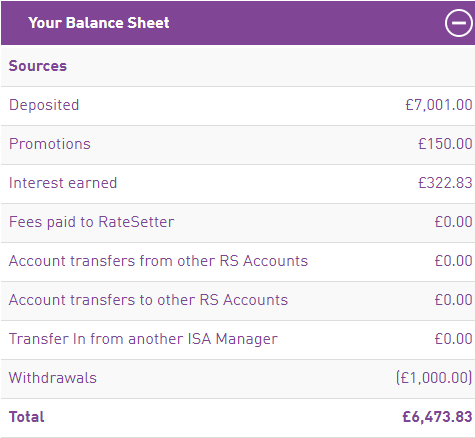Click the £6,473.83 total amount
This screenshot has width=475, height=438.
click(437, 417)
